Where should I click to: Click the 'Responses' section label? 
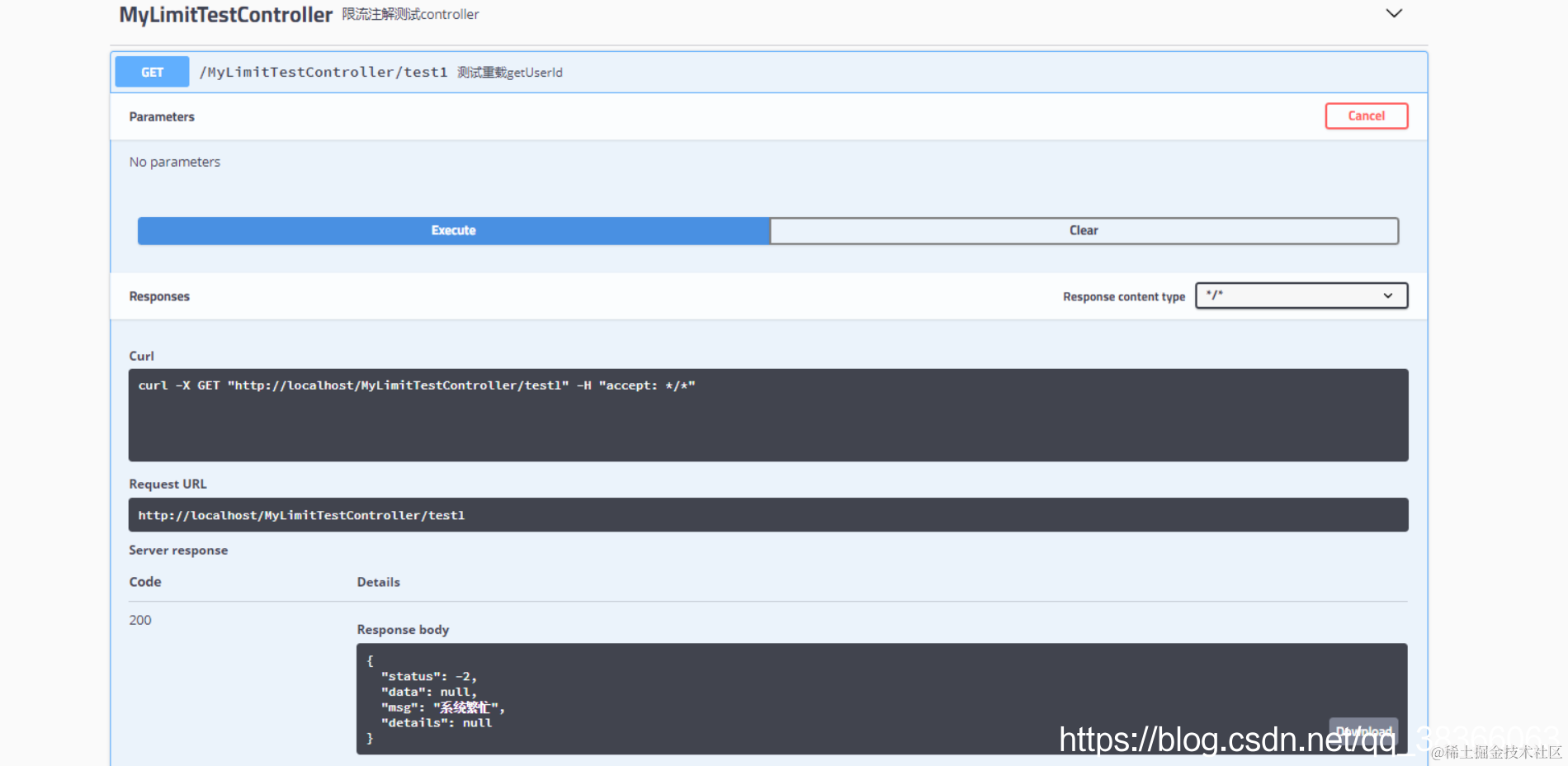(x=159, y=296)
